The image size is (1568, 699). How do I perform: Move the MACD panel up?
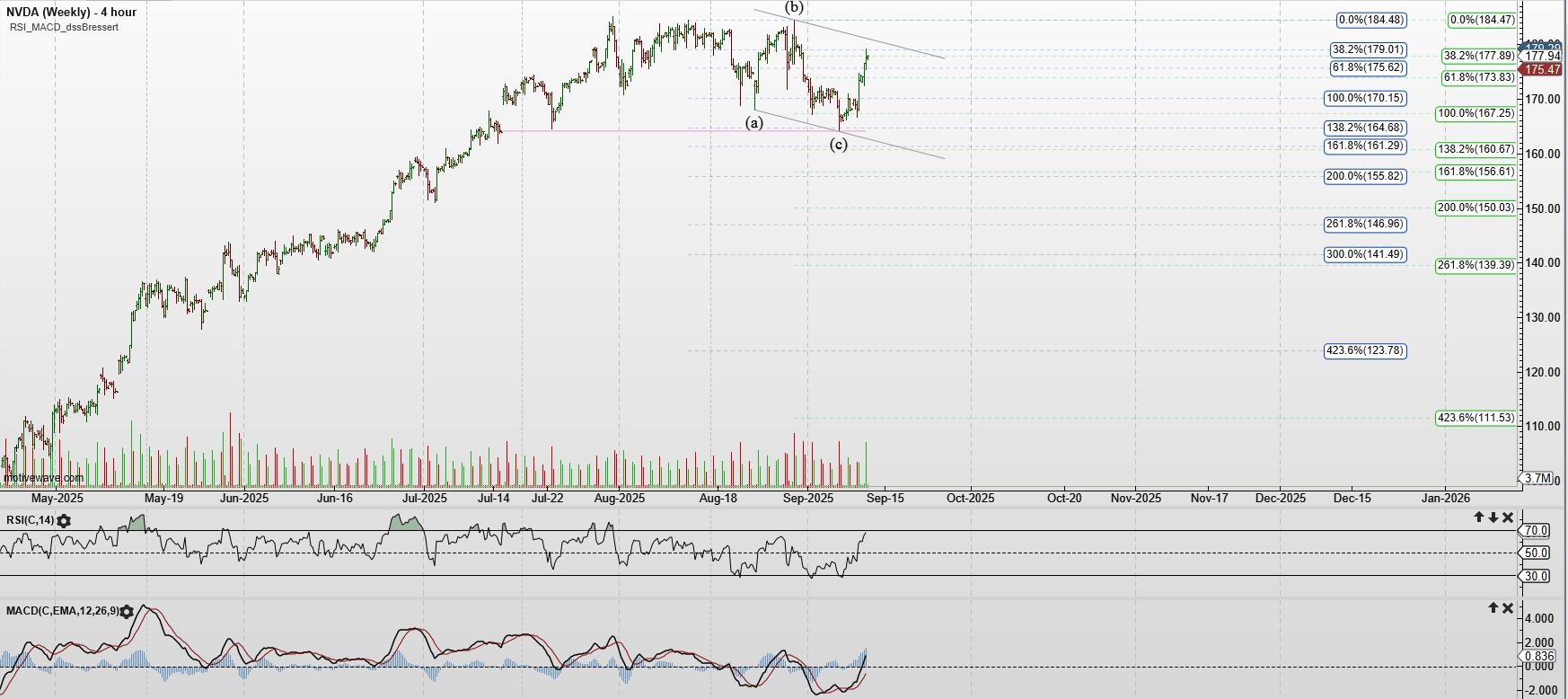1493,608
